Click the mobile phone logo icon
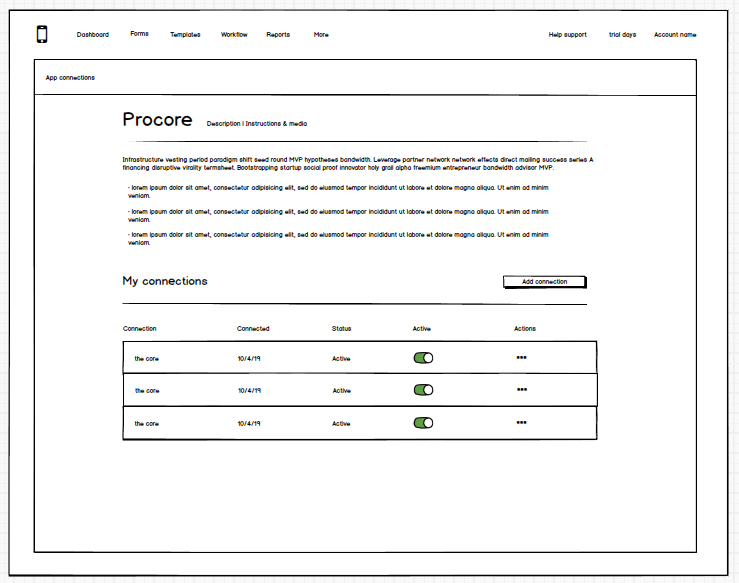 [42, 34]
